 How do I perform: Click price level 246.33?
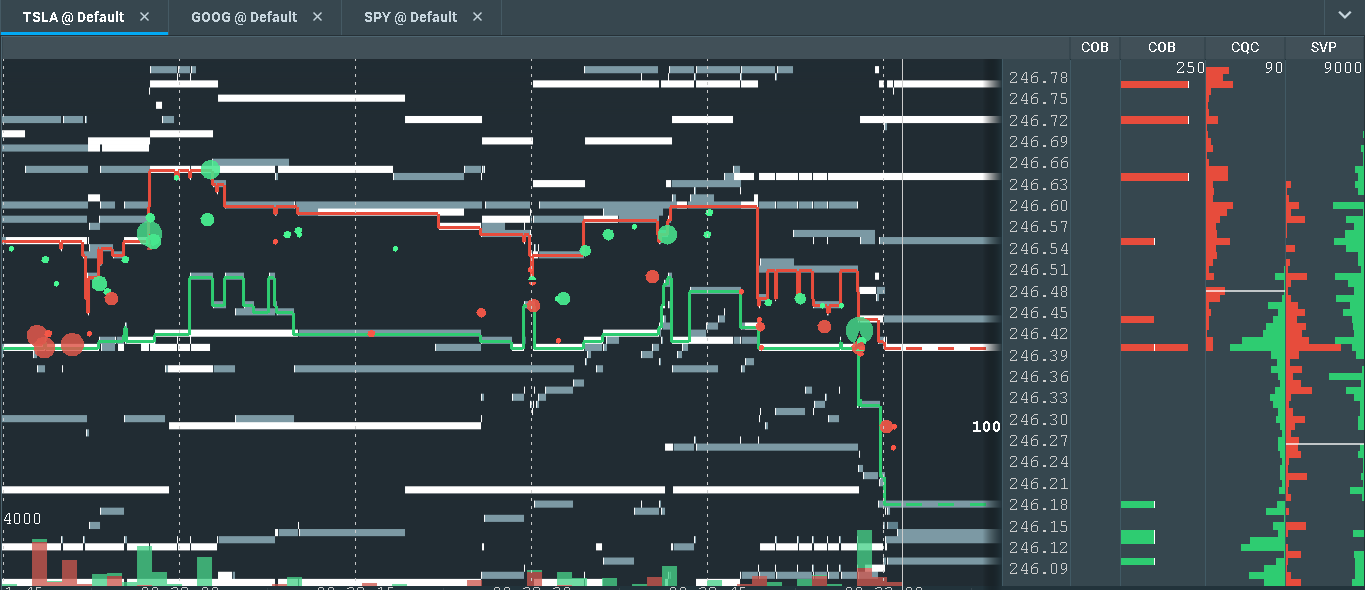[x=1038, y=398]
